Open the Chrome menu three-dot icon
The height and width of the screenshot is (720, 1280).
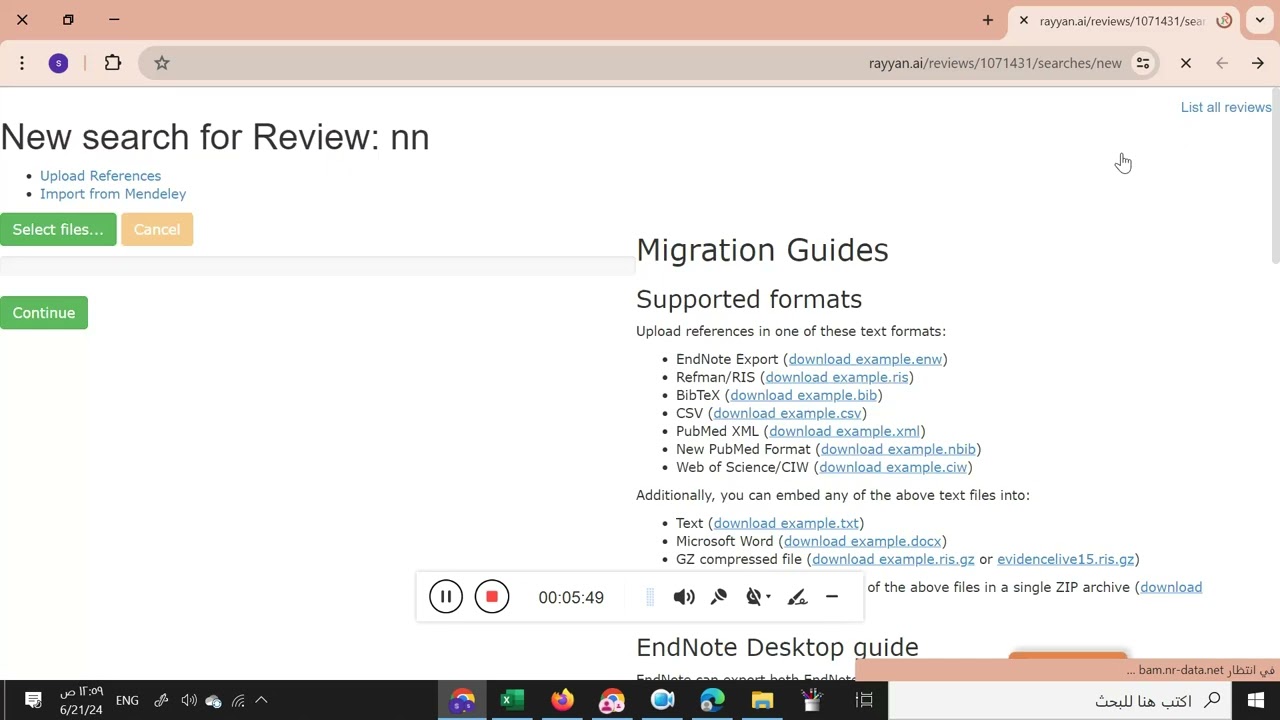[22, 63]
